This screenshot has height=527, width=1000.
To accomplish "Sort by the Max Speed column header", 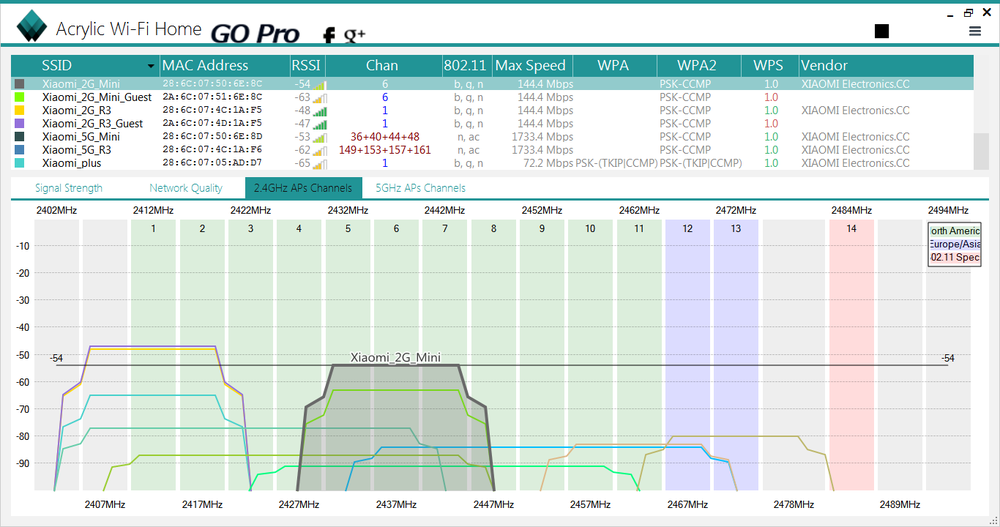I will tap(530, 66).
